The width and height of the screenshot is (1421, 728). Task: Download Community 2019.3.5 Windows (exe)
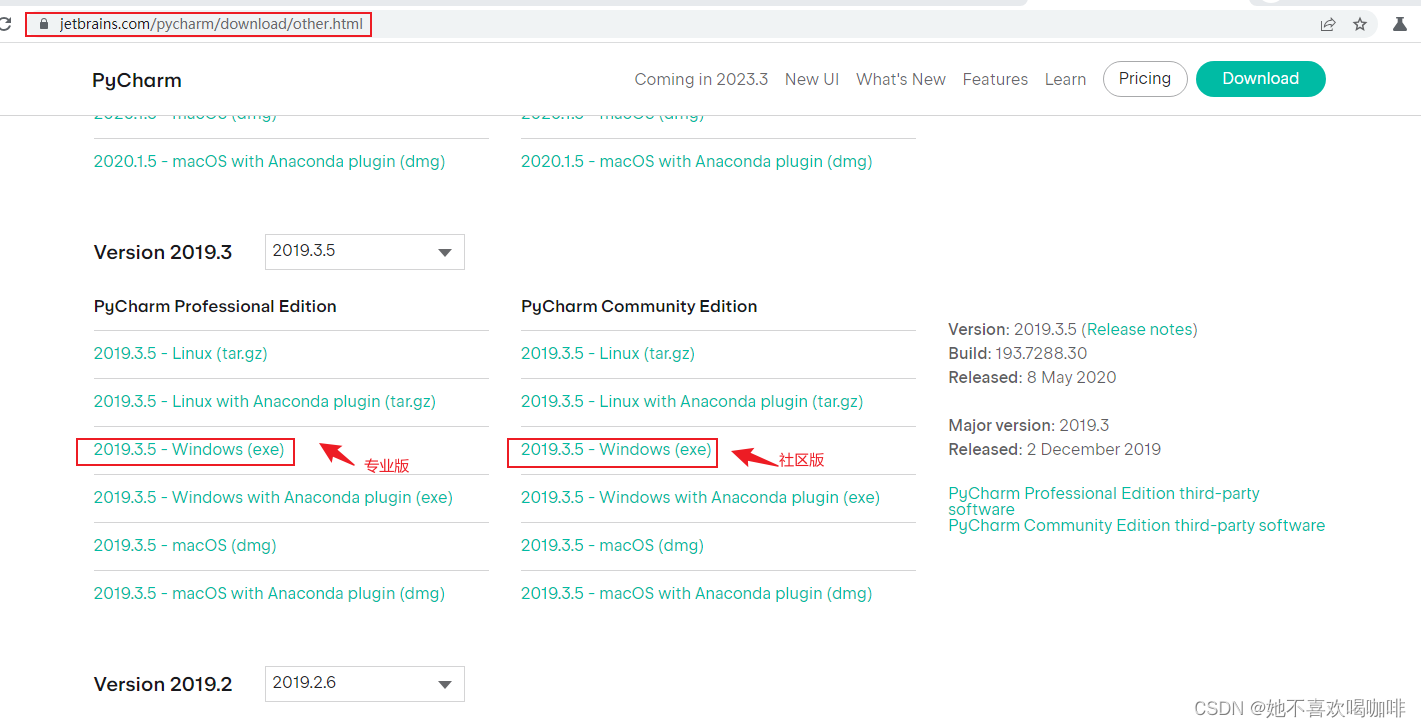616,449
